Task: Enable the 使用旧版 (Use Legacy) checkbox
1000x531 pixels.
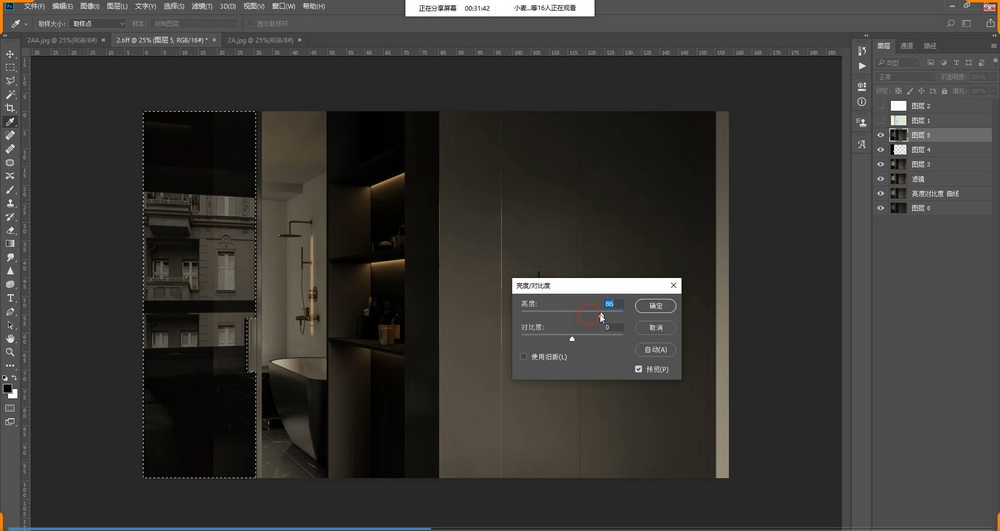Action: (x=523, y=356)
